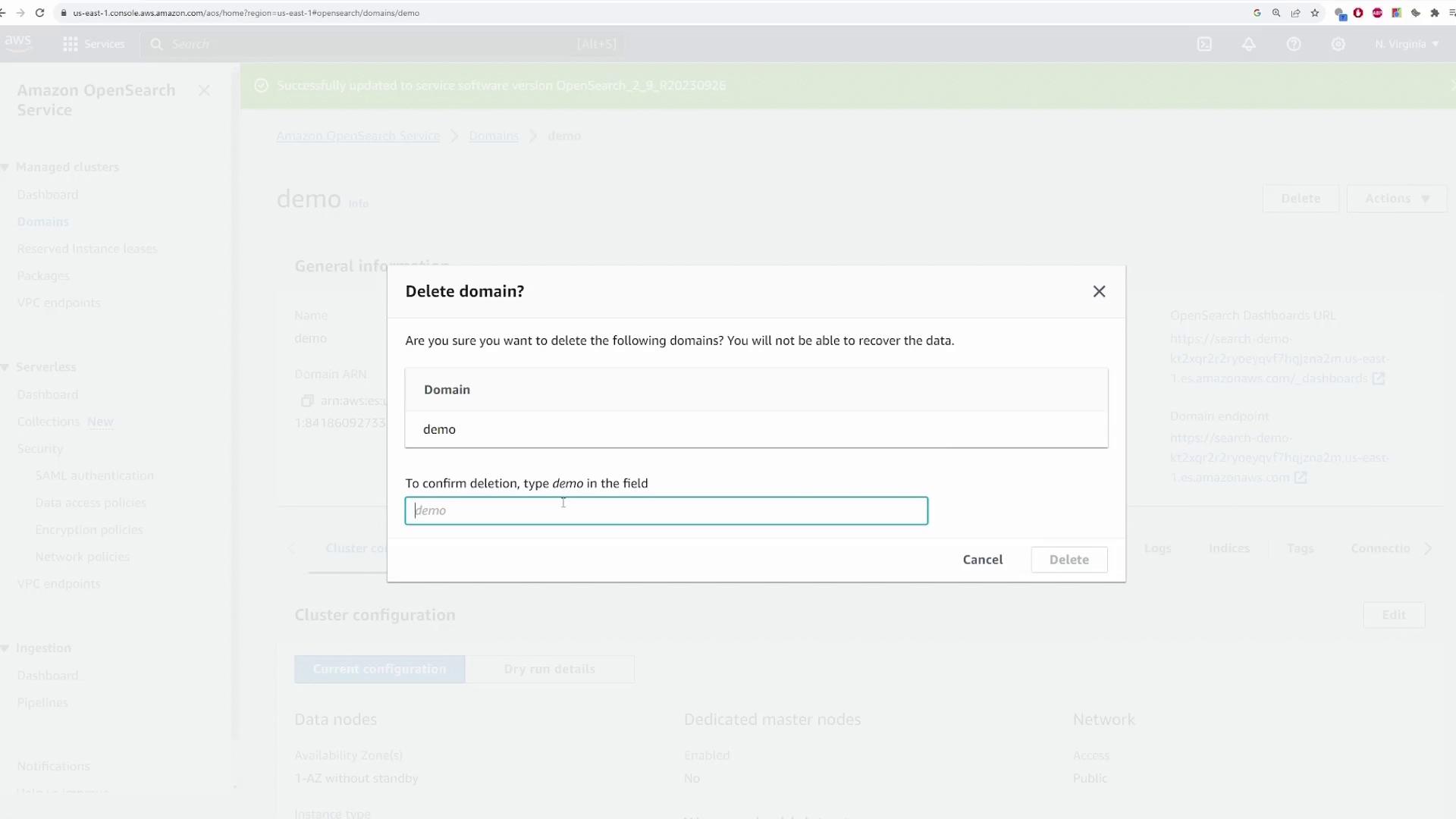The image size is (1456, 819).
Task: Expand the N. Virginia region dropdown
Action: [1407, 44]
